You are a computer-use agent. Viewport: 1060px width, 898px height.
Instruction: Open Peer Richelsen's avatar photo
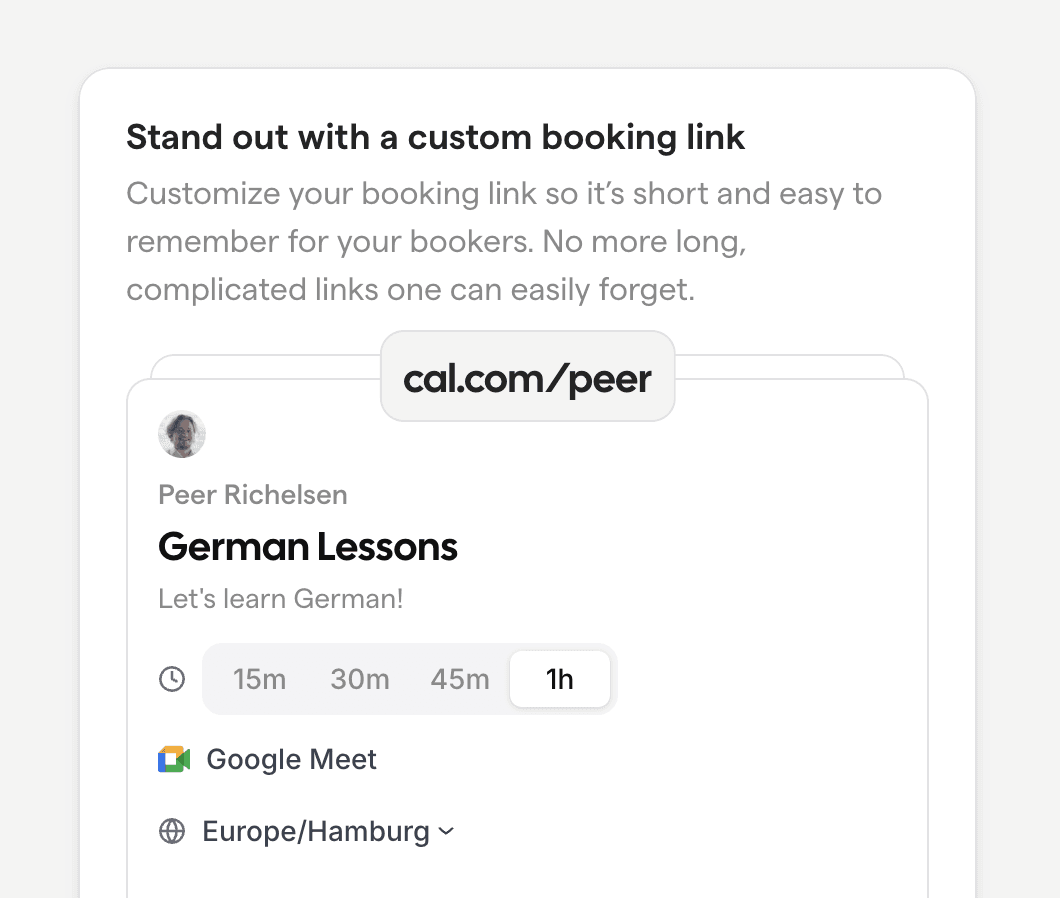[182, 434]
